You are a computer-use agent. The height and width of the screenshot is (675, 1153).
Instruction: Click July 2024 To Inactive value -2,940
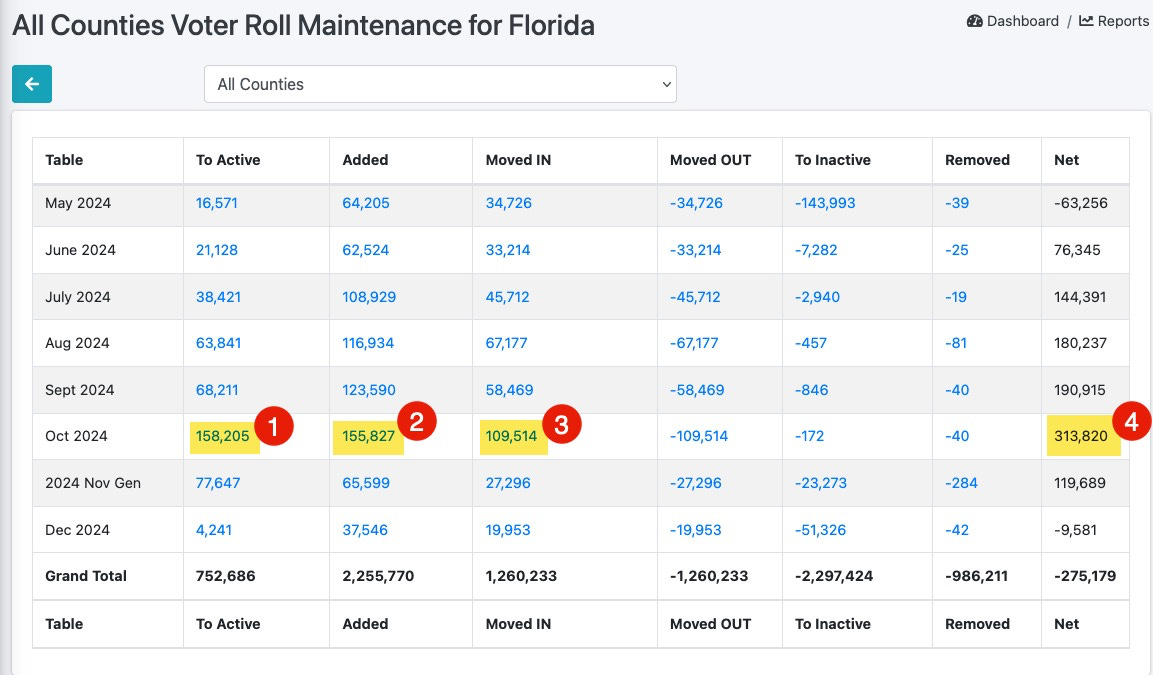(x=817, y=297)
